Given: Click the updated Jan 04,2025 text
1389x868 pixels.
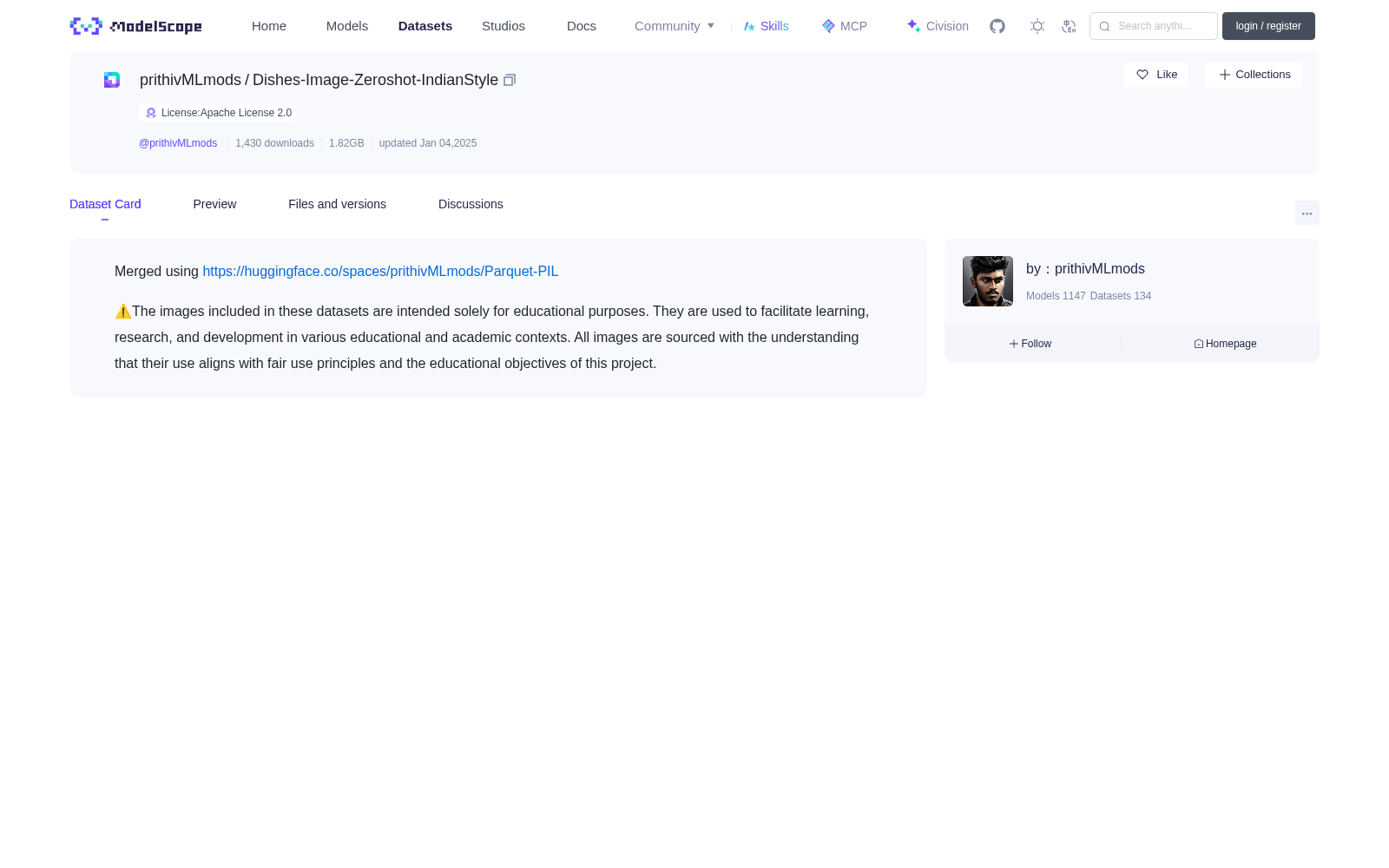Looking at the screenshot, I should pyautogui.click(x=428, y=143).
